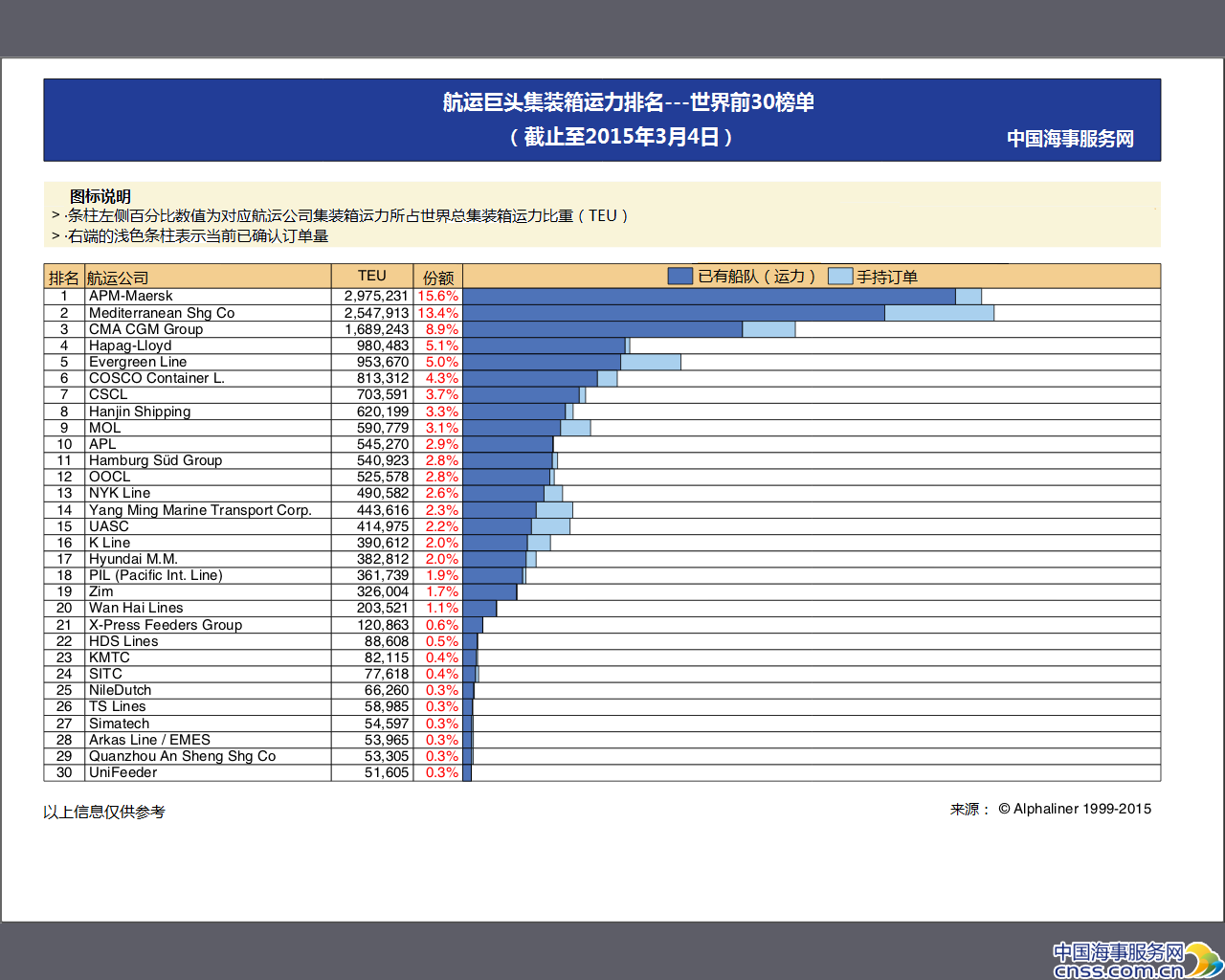1225x980 pixels.
Task: Click Yang Ming Marine Transport Corp. name
Action: 200,510
